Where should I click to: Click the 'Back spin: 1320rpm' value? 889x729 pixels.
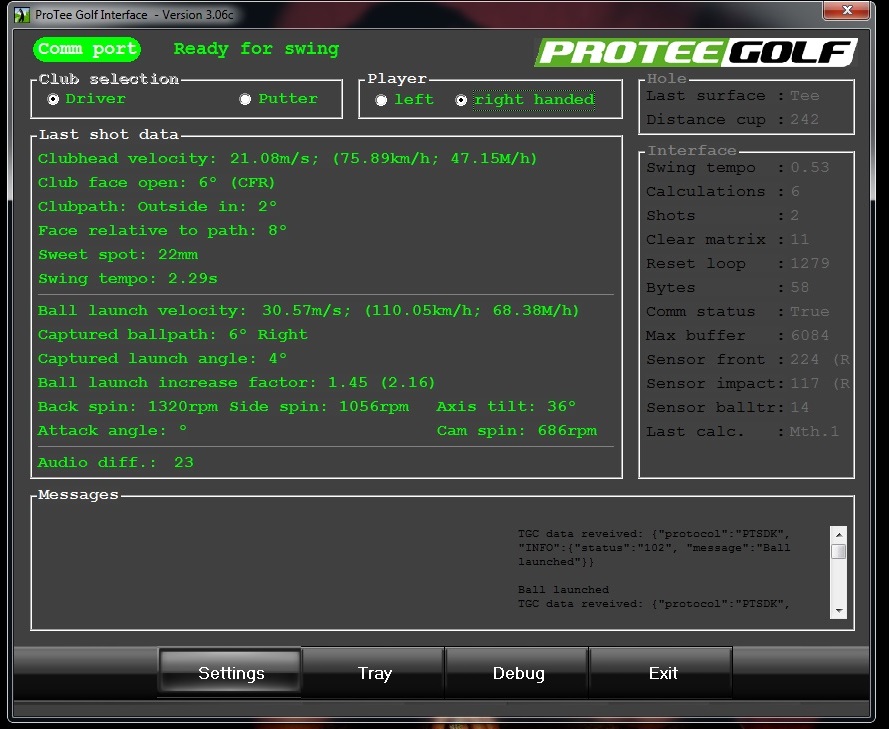128,406
